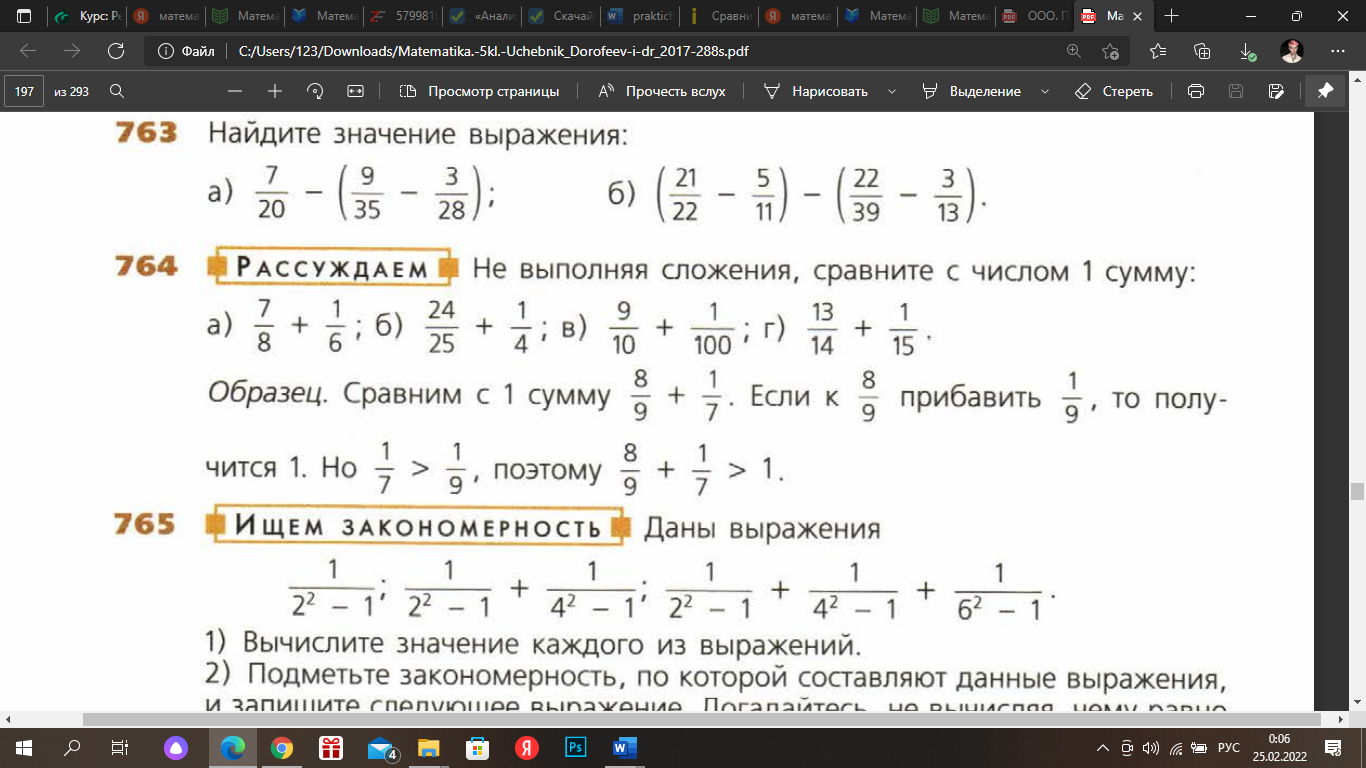Open Yandex Browser from taskbar

(526, 747)
